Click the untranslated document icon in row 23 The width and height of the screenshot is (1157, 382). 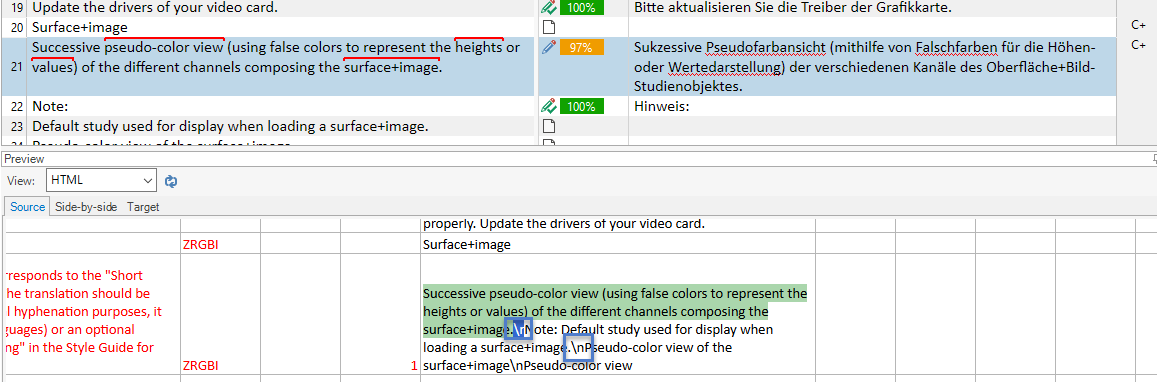click(x=548, y=126)
